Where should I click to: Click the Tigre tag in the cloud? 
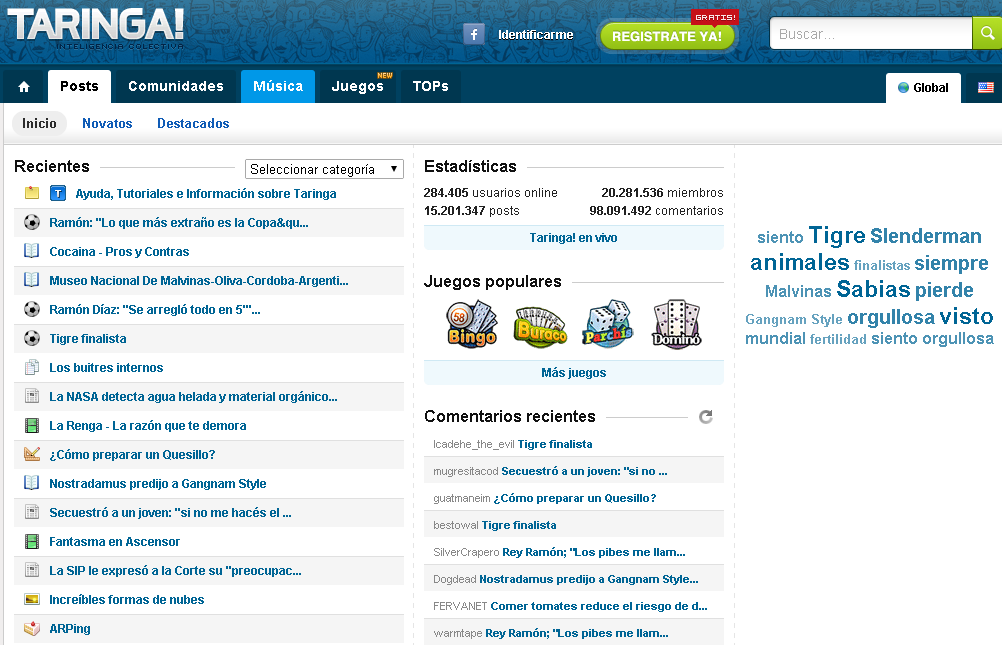(x=836, y=235)
